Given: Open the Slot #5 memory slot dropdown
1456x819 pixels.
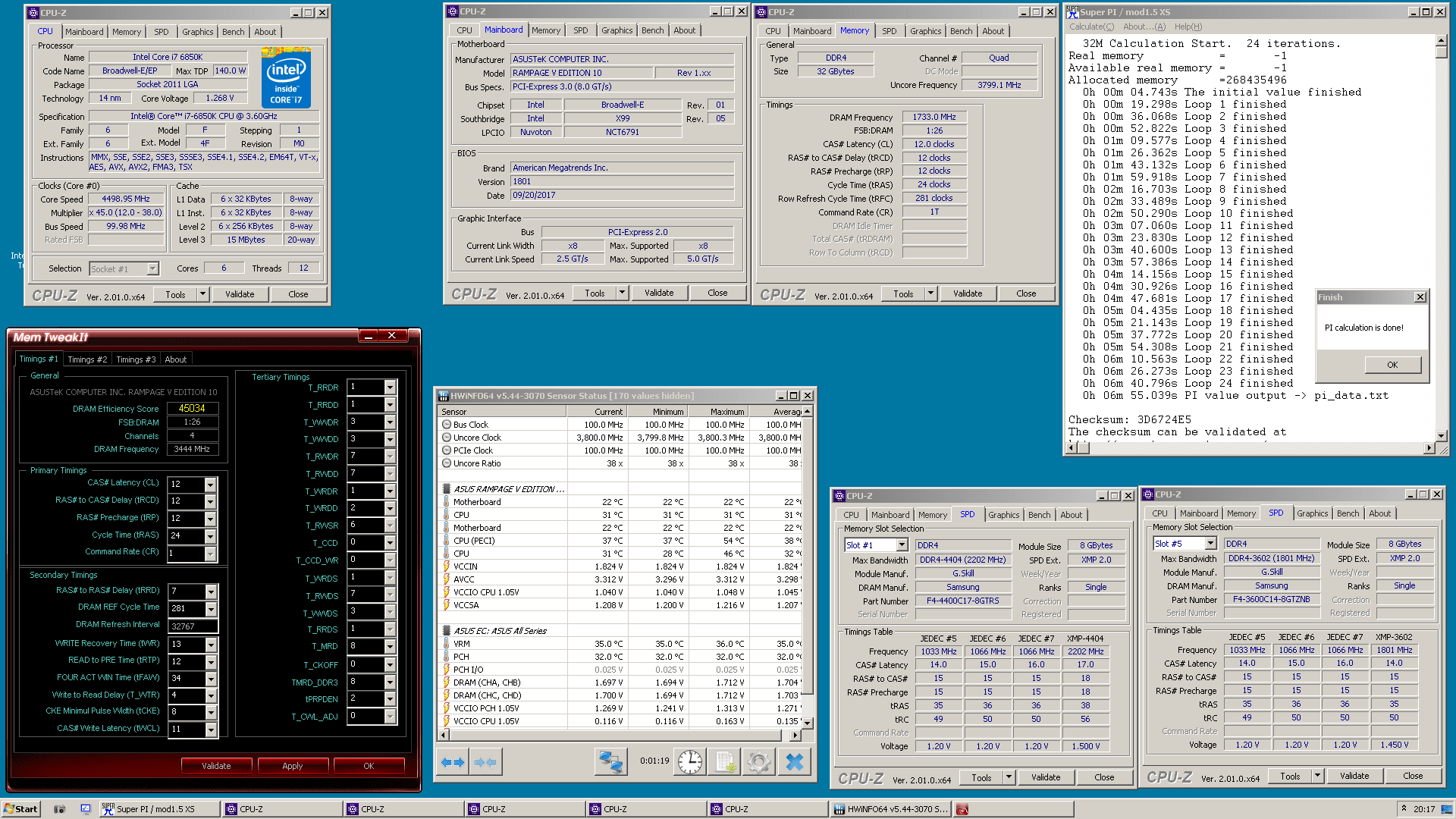Looking at the screenshot, I should pos(1210,544).
